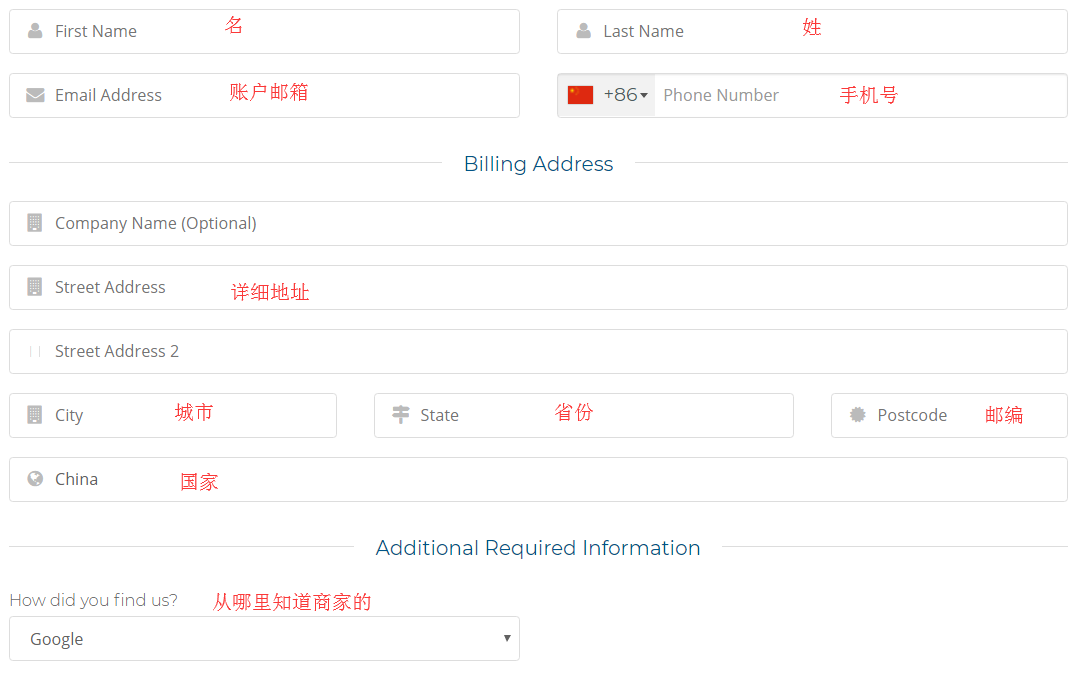Focus the Phone Number input field
This screenshot has height=673, width=1080.
click(x=860, y=95)
